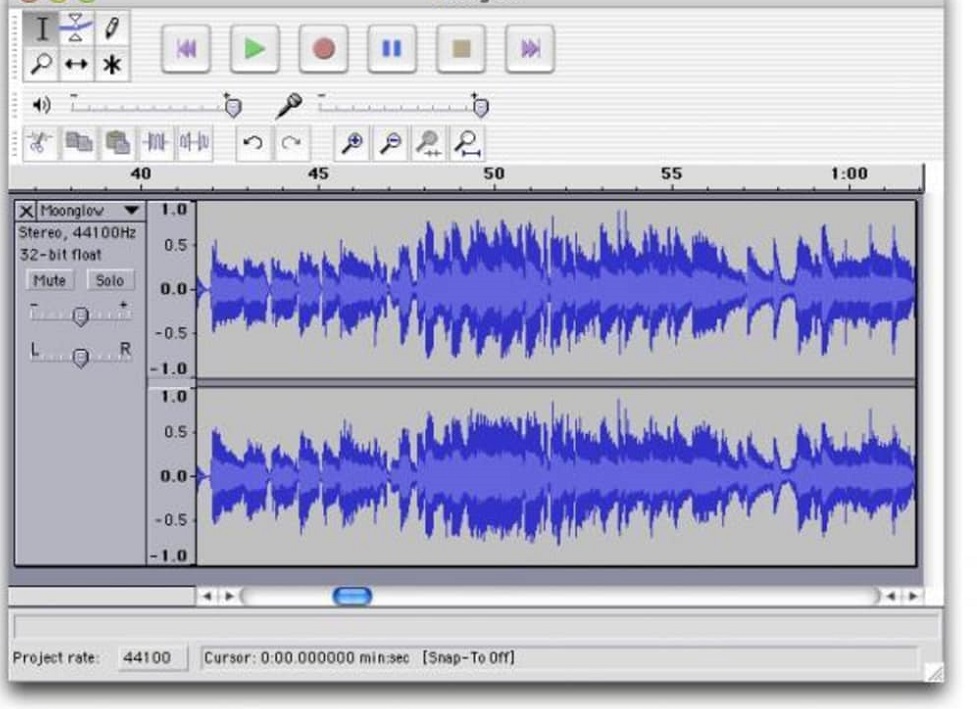The width and height of the screenshot is (977, 709).
Task: Click the timeline ruler at 45
Action: coord(318,174)
